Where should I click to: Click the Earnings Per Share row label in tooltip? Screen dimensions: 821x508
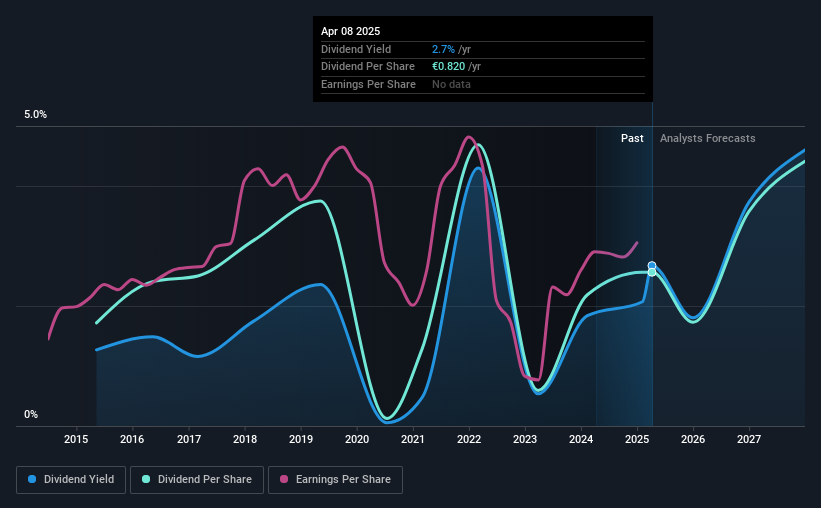(x=368, y=84)
